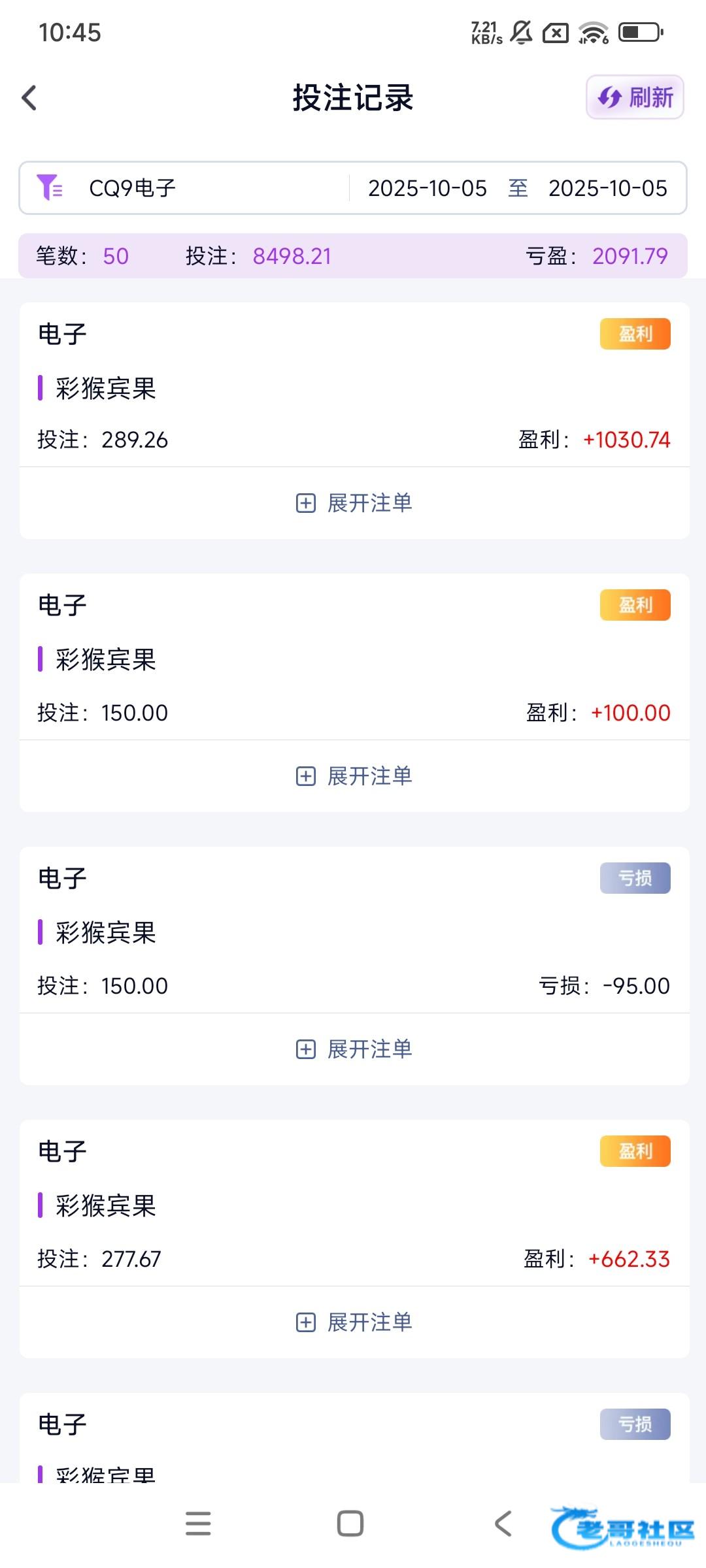Tap 亏损 badge on the -95.00 record

[x=635, y=878]
